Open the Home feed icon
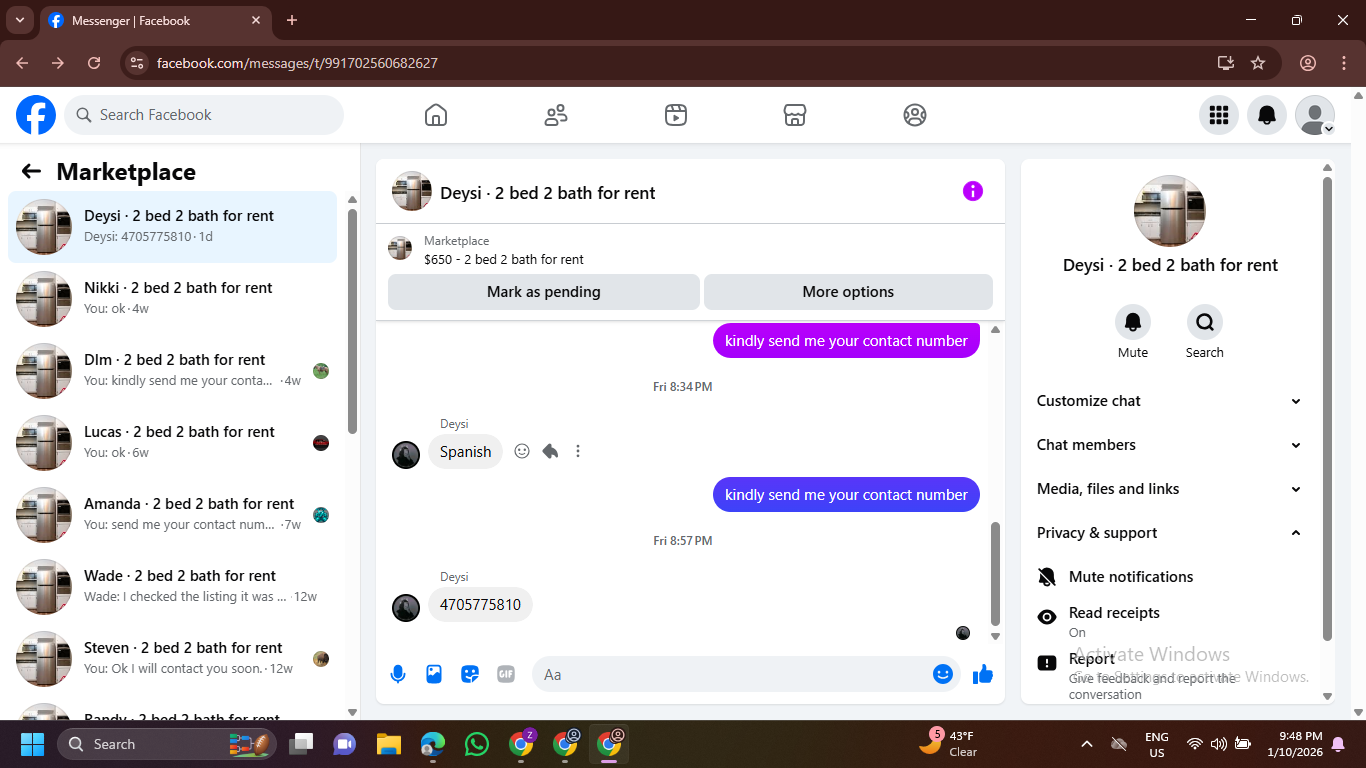The width and height of the screenshot is (1366, 768). (x=436, y=115)
